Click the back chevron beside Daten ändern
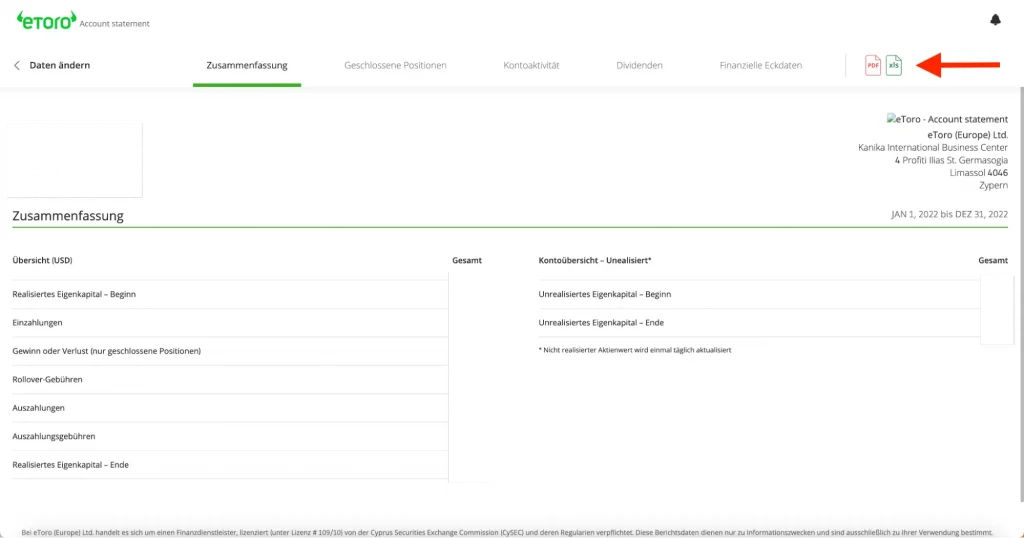Screen dimensions: 1024x538 pyautogui.click(x=17, y=66)
